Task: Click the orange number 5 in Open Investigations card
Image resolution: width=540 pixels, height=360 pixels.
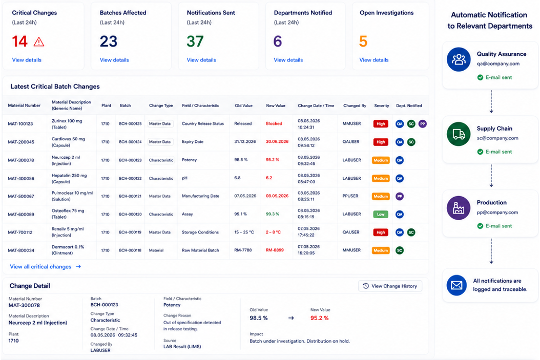Action: (363, 42)
